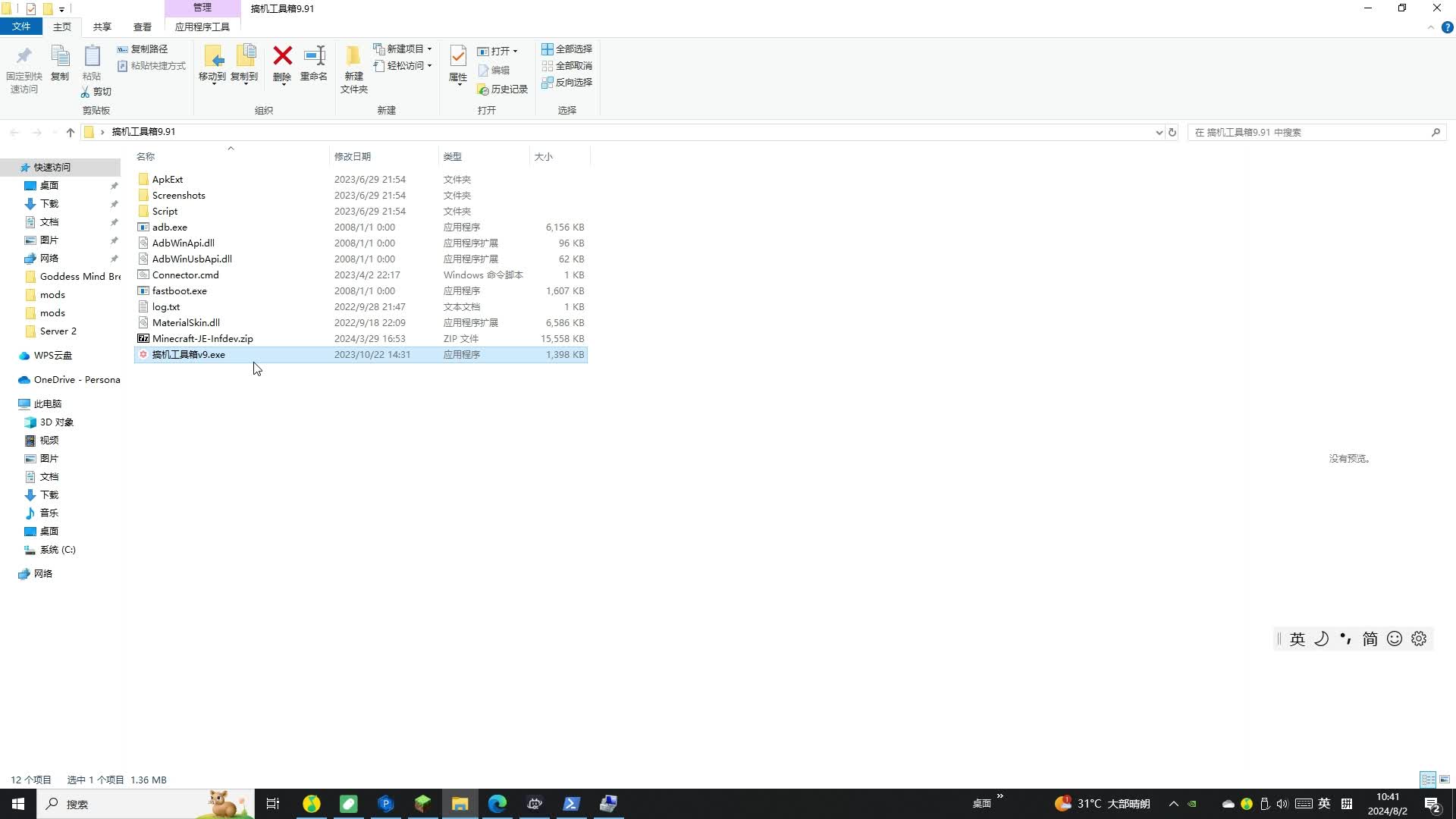The height and width of the screenshot is (819, 1456).
Task: Click Invert Selection (反向选择)
Action: tap(566, 82)
